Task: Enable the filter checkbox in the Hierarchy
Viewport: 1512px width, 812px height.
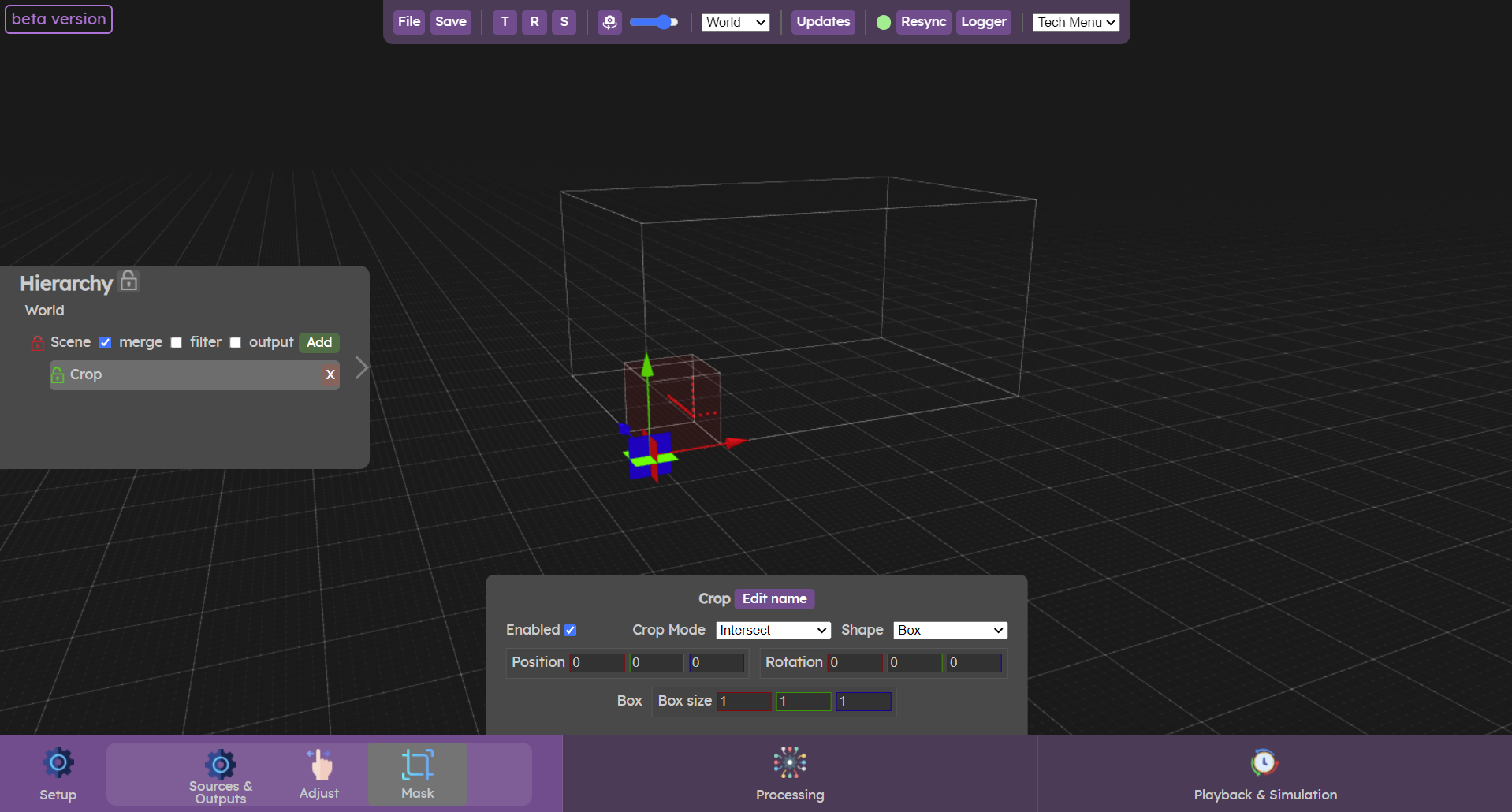Action: pos(176,342)
